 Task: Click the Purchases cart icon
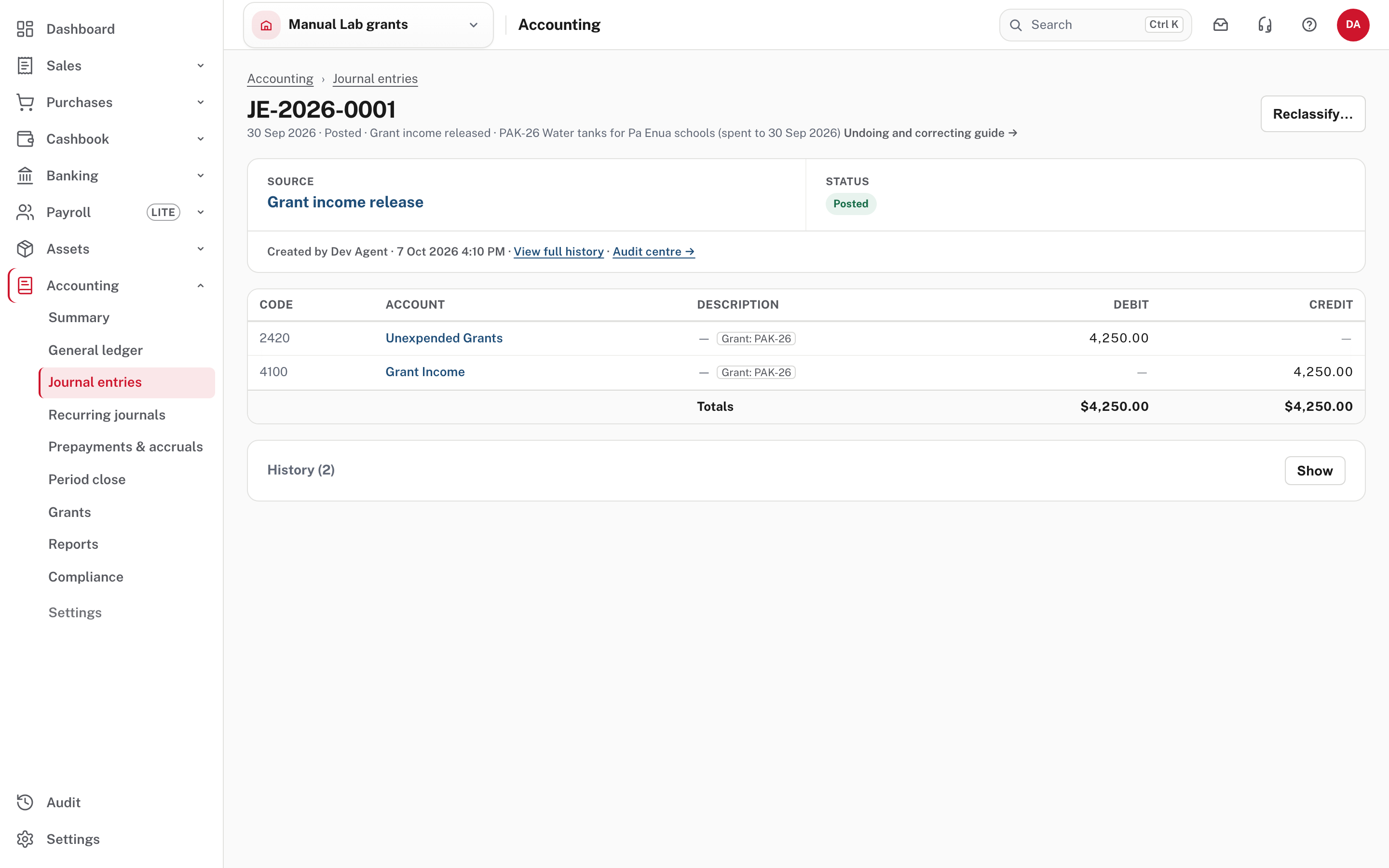pos(25,102)
